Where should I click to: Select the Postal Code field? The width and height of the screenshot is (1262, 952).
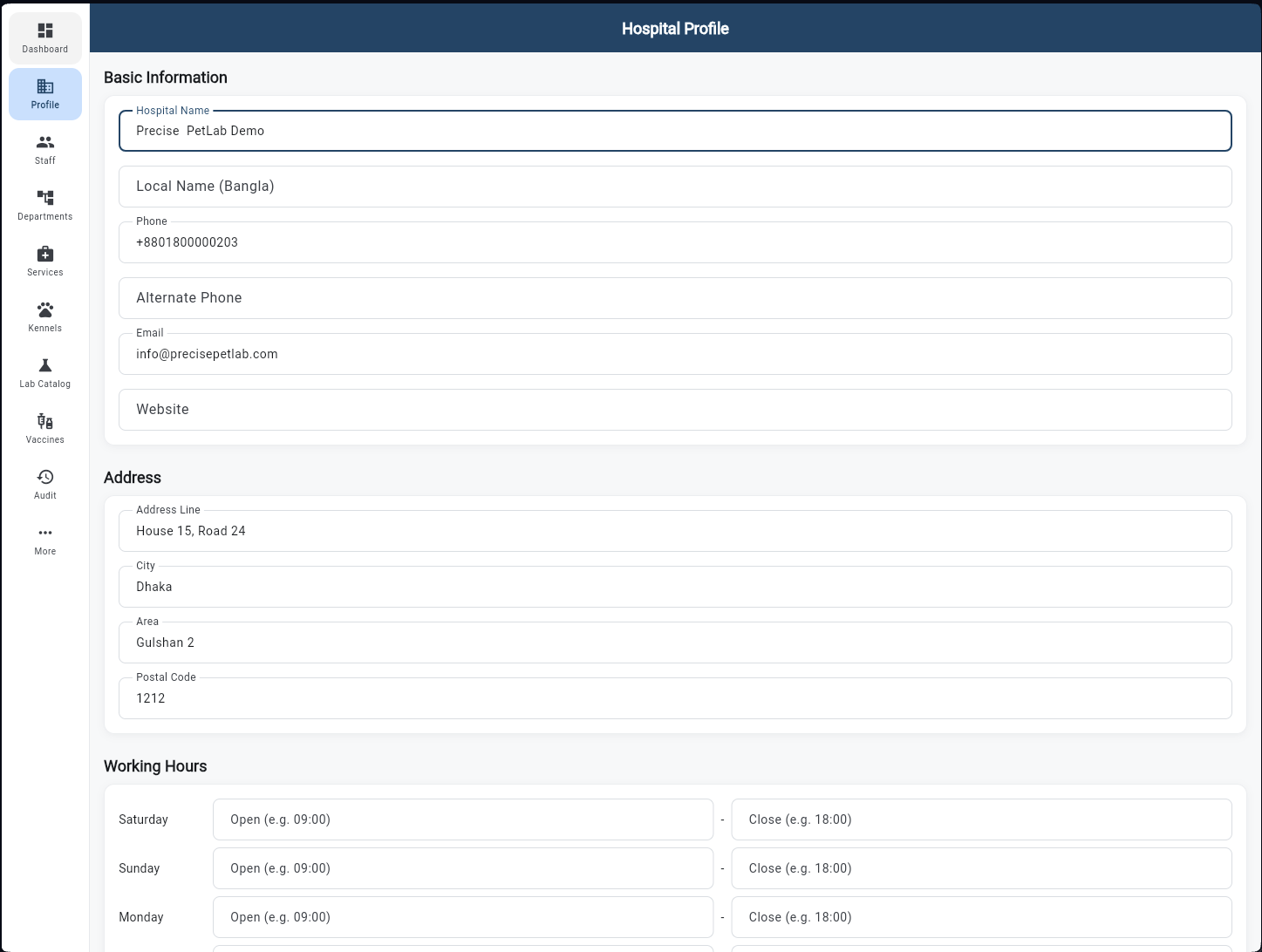point(674,698)
